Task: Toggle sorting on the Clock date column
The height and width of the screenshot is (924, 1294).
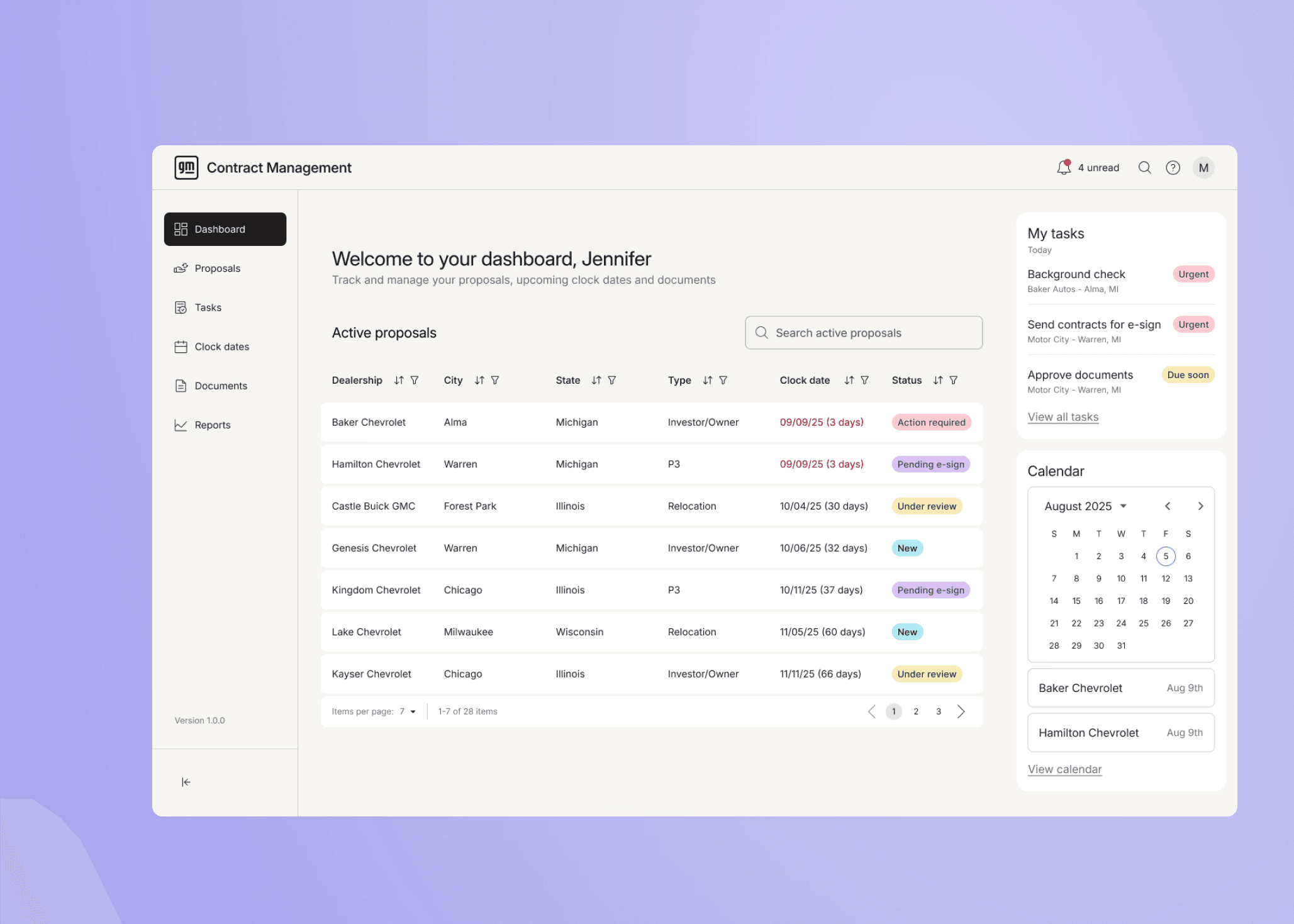Action: [849, 380]
